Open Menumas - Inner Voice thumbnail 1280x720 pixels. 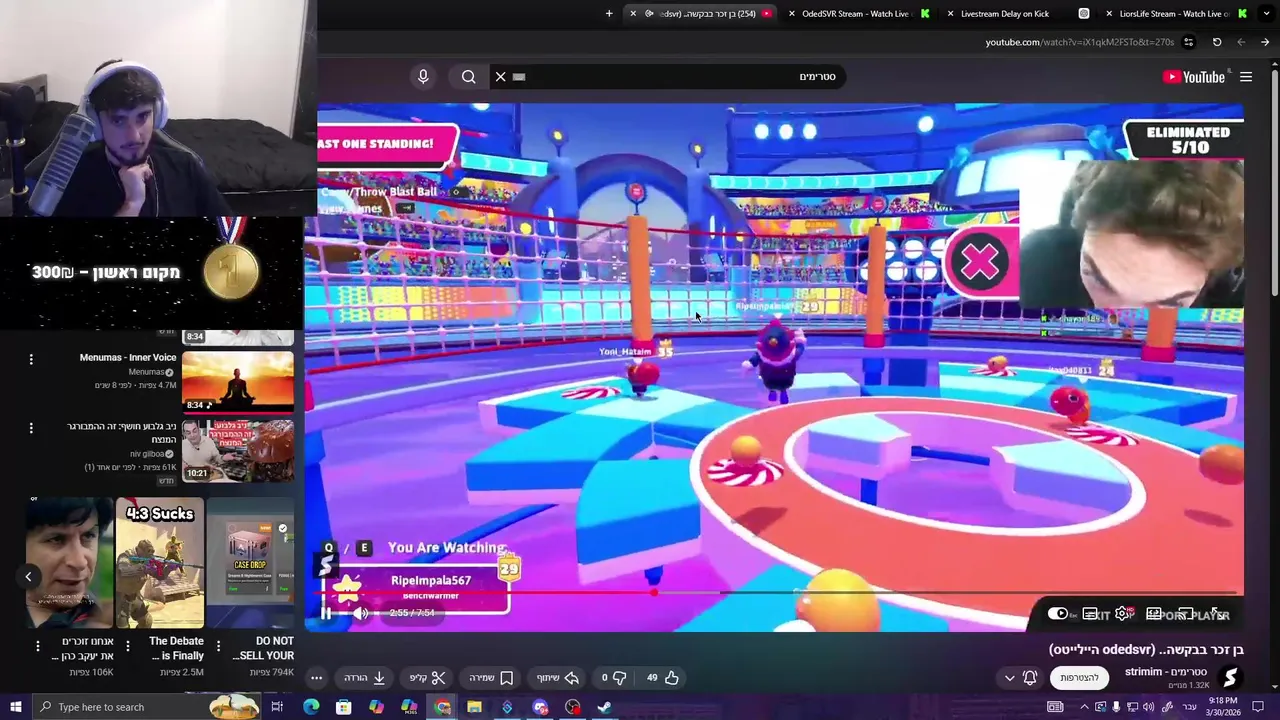point(238,381)
